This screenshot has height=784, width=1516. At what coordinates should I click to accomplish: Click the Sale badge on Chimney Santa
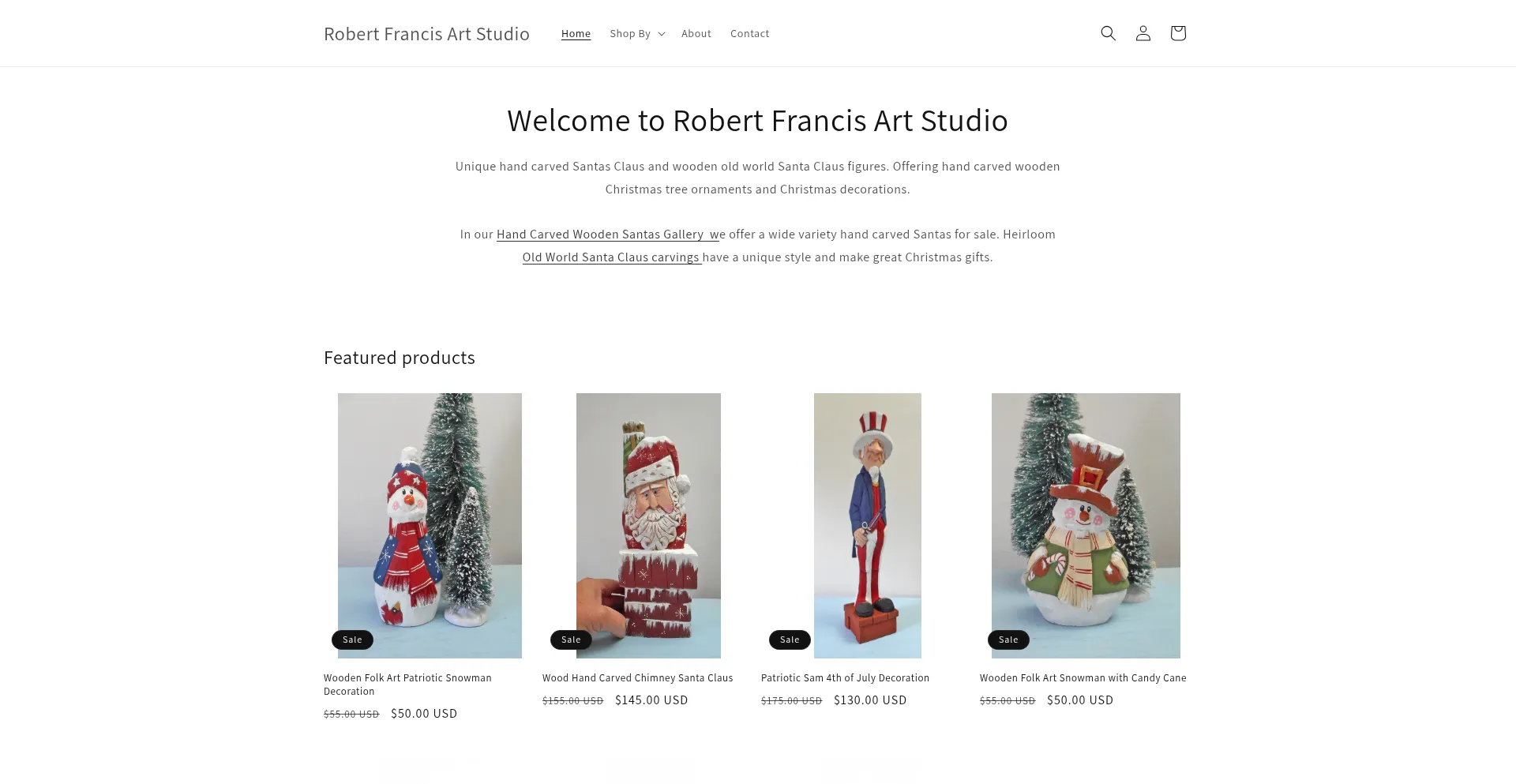point(571,640)
